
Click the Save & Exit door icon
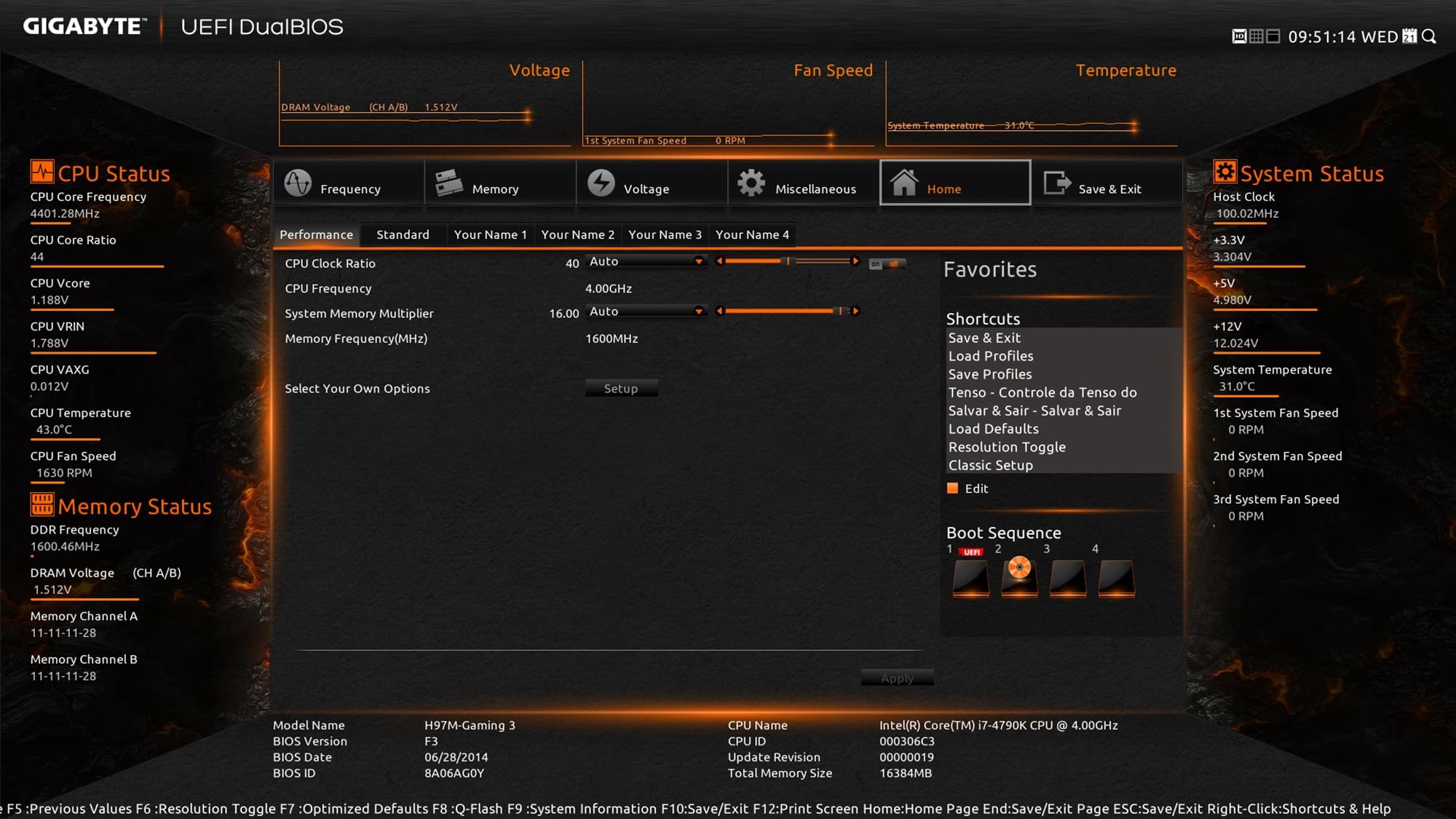pos(1057,183)
